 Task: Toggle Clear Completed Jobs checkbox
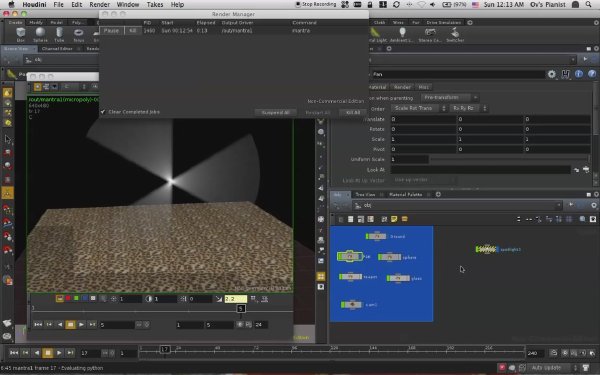pyautogui.click(x=103, y=112)
